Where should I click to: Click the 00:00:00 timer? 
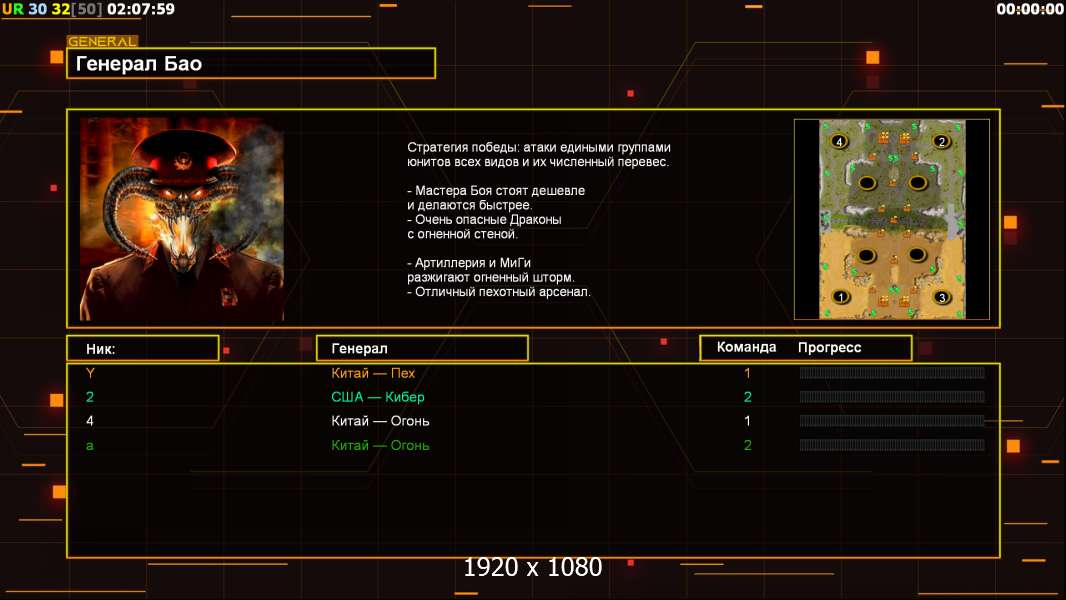pyautogui.click(x=1030, y=9)
